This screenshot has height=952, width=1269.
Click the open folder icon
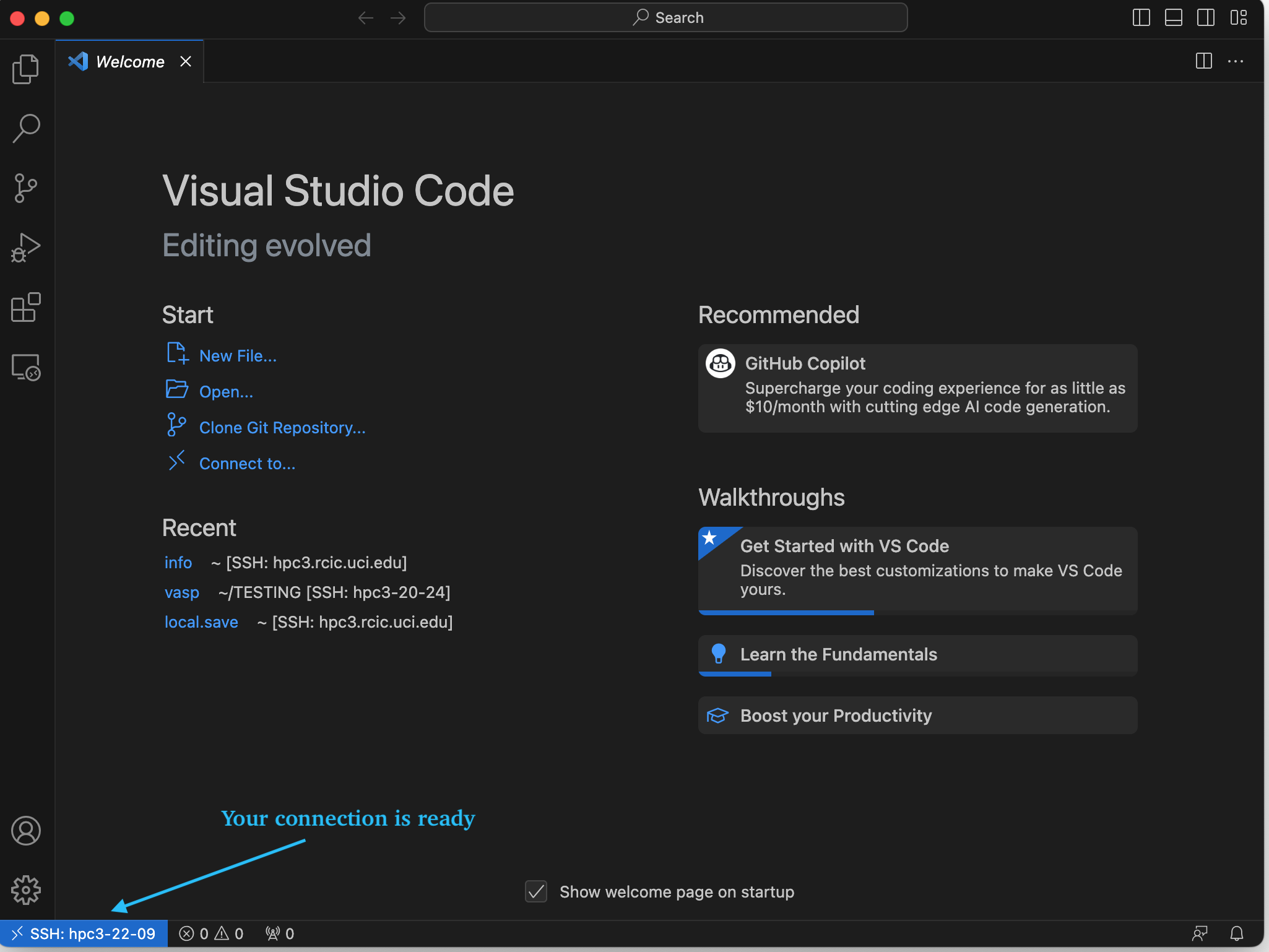point(177,389)
